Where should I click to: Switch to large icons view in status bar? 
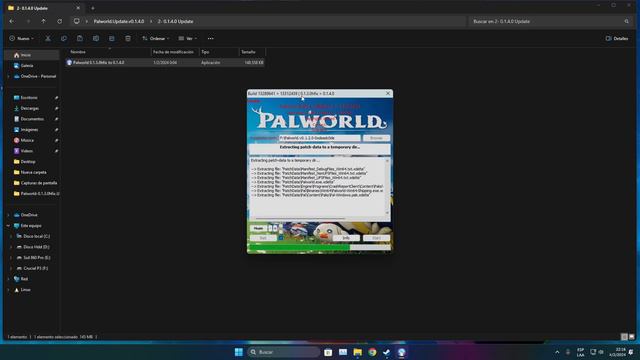632,337
